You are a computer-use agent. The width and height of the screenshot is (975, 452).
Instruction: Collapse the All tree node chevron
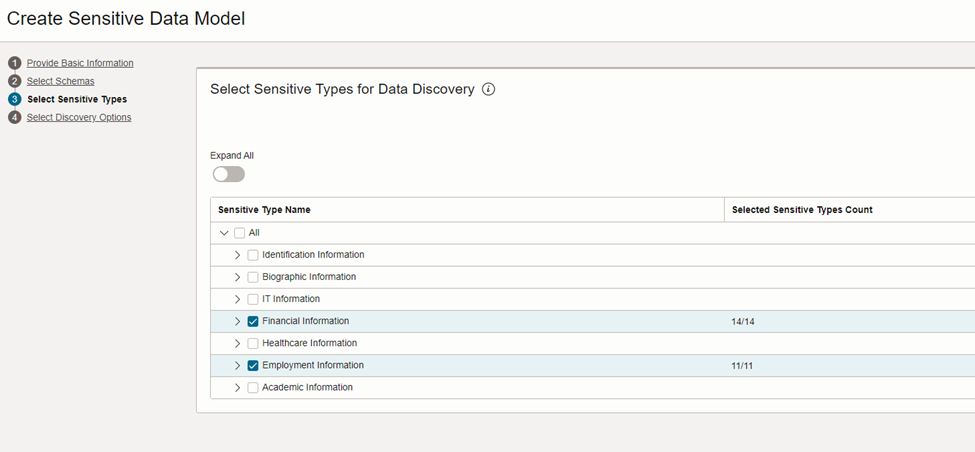(x=224, y=233)
